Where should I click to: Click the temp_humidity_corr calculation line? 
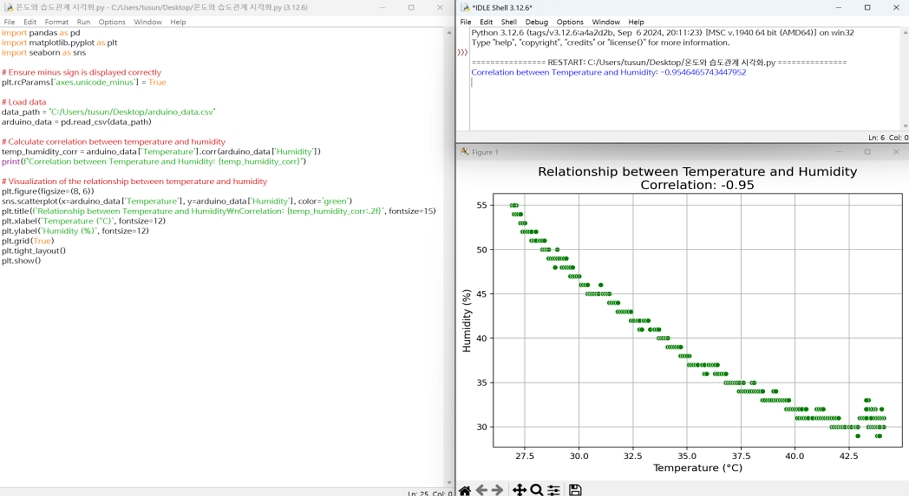(x=161, y=151)
